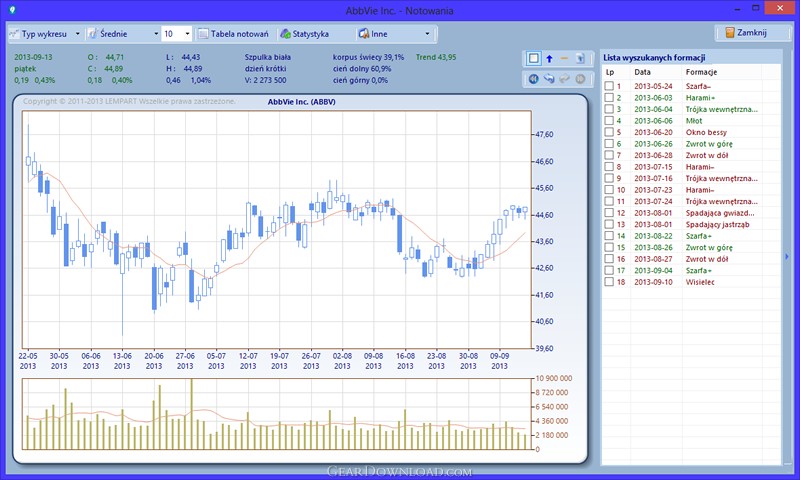The width and height of the screenshot is (800, 480).
Task: Click the V: 2 273 500 volume value
Action: point(265,80)
